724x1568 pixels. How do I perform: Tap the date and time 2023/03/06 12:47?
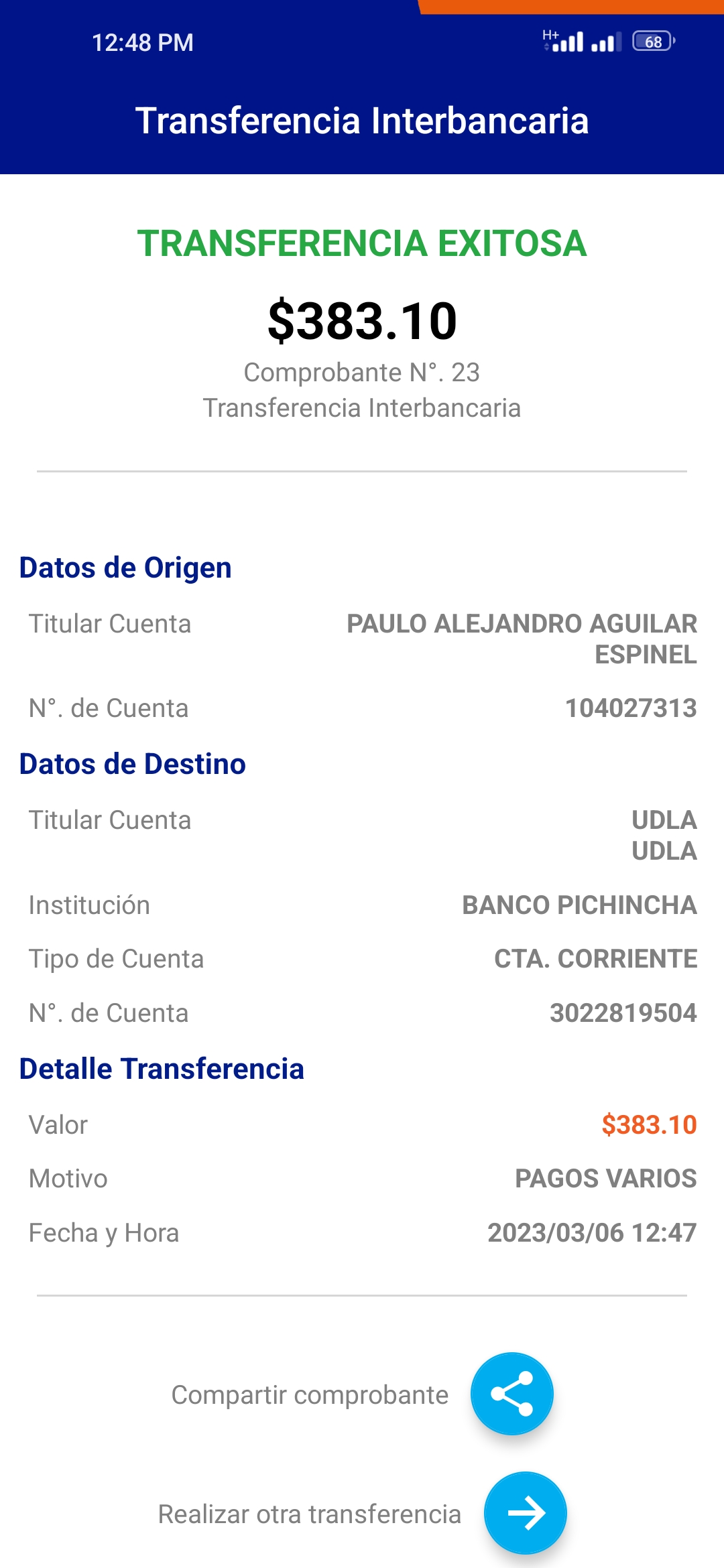592,1233
